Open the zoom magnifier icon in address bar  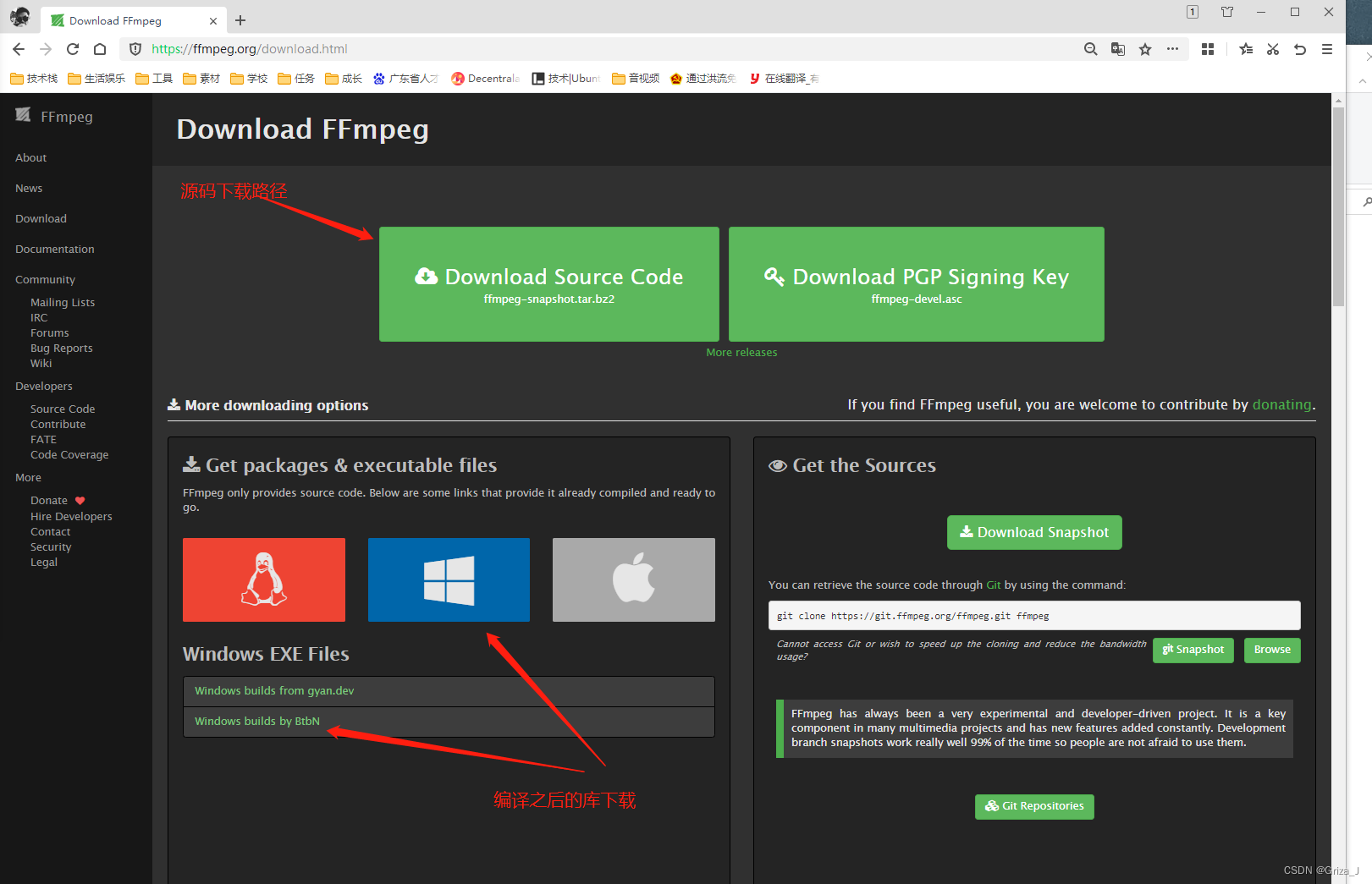point(1090,49)
